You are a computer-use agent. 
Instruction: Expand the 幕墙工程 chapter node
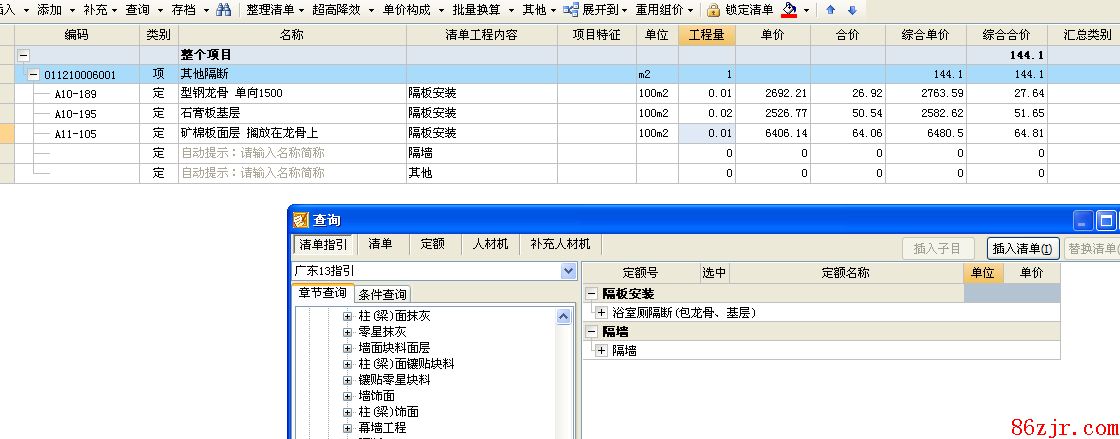point(347,428)
